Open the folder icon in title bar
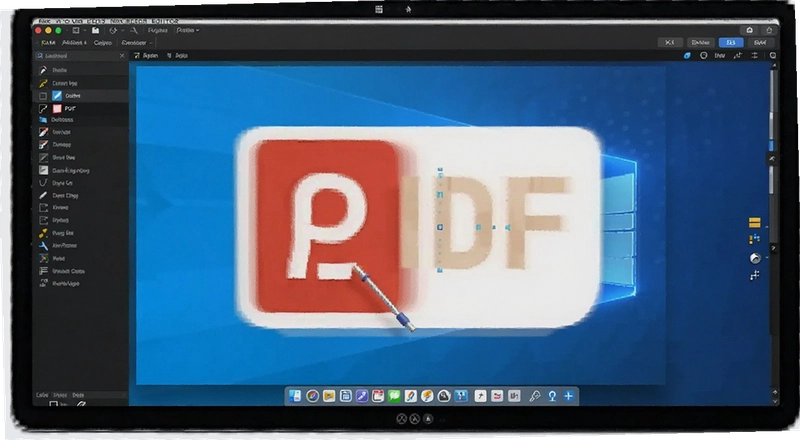Viewport: 800px width, 440px height. coord(95,31)
